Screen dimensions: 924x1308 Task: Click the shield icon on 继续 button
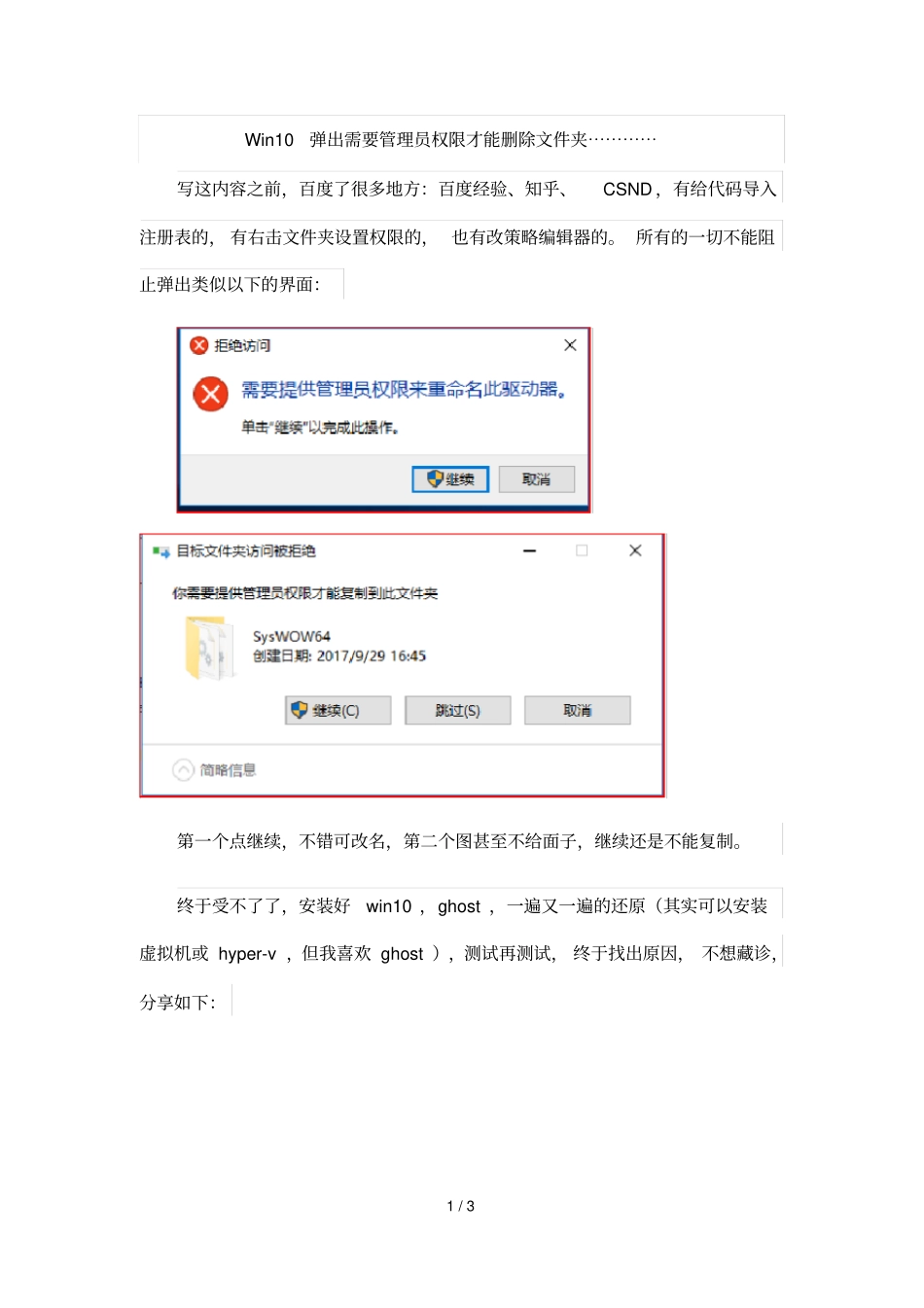435,479
